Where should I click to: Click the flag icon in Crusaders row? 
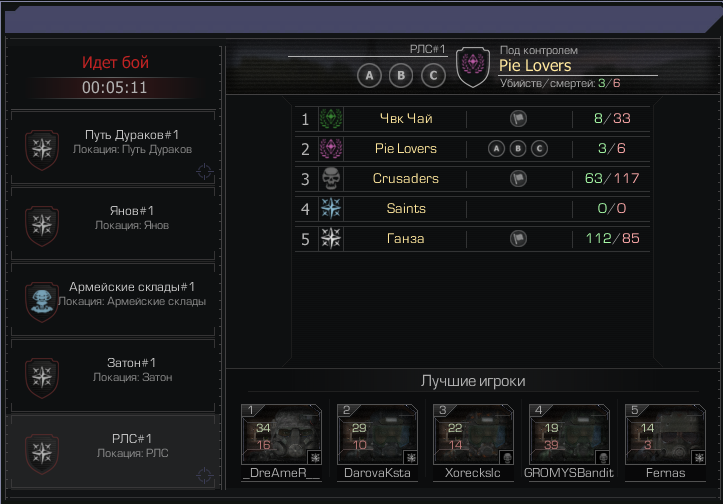point(518,179)
